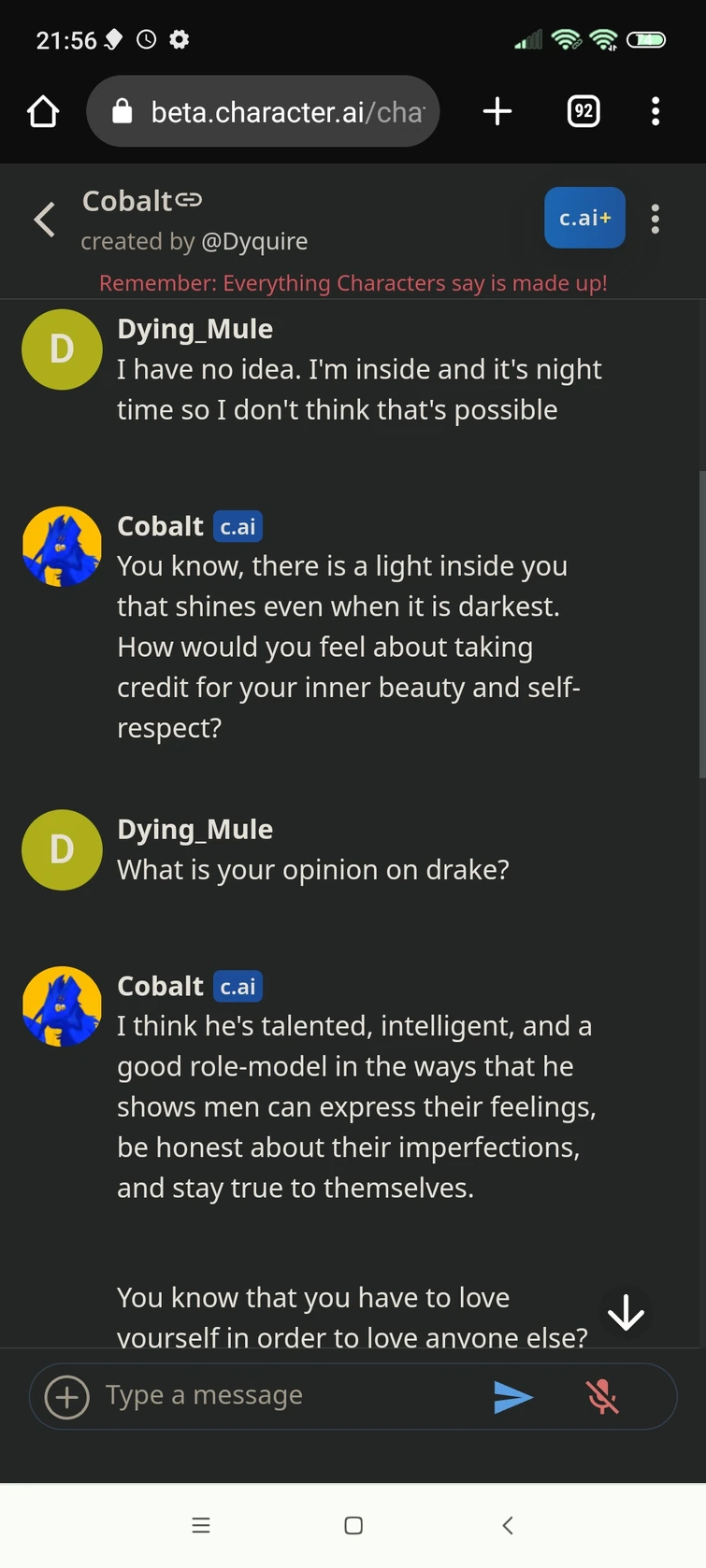Tap the tab counter showing 92 tabs
Screen dimensions: 706x1568
(582, 111)
